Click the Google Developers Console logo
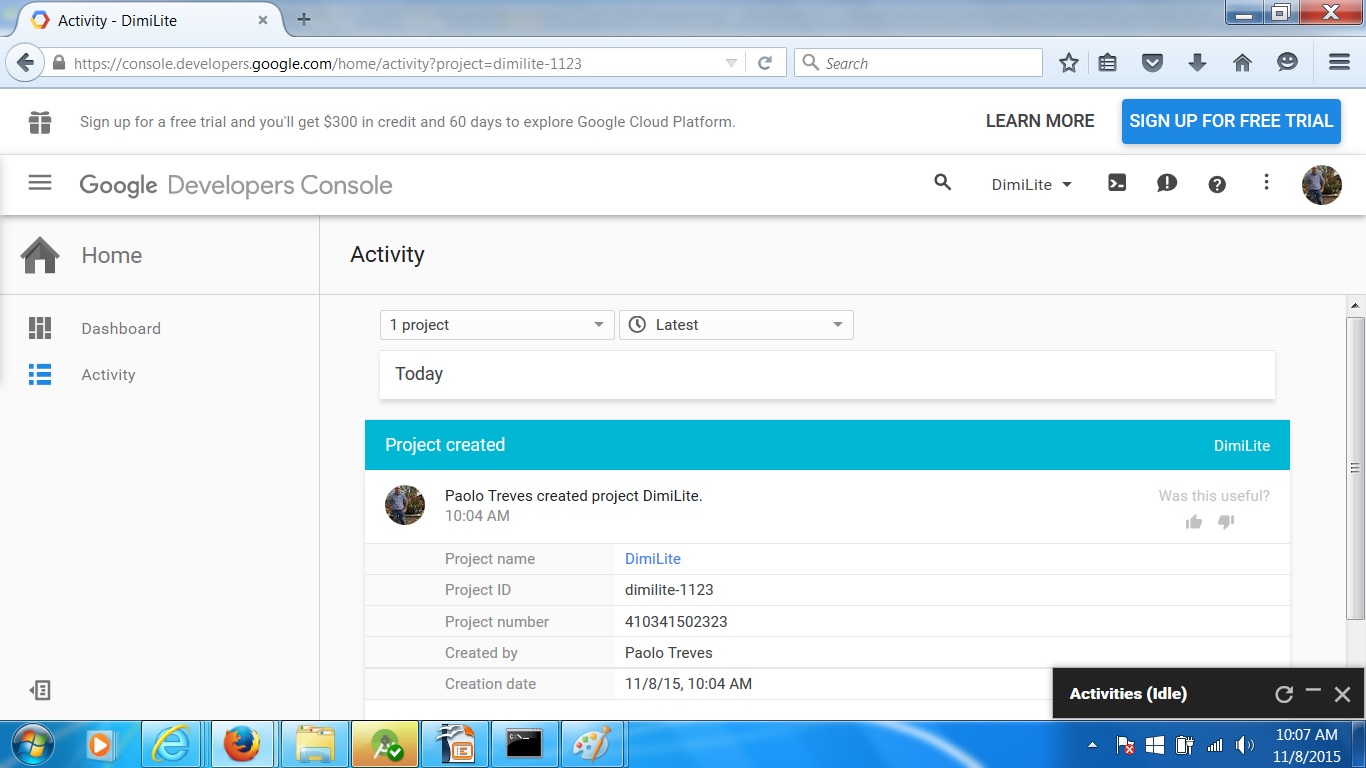 tap(236, 185)
